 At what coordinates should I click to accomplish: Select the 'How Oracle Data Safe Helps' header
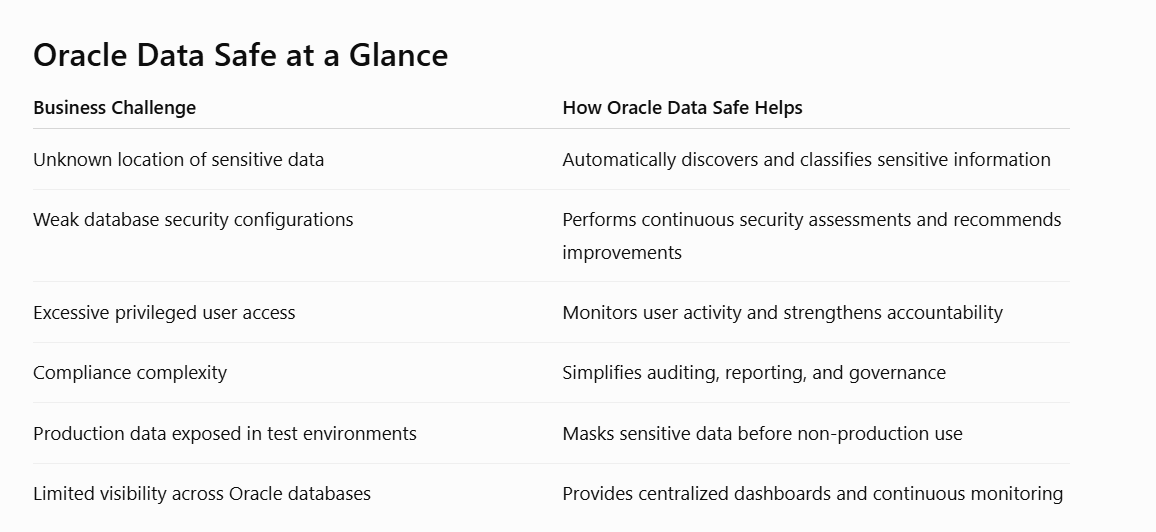pos(682,108)
